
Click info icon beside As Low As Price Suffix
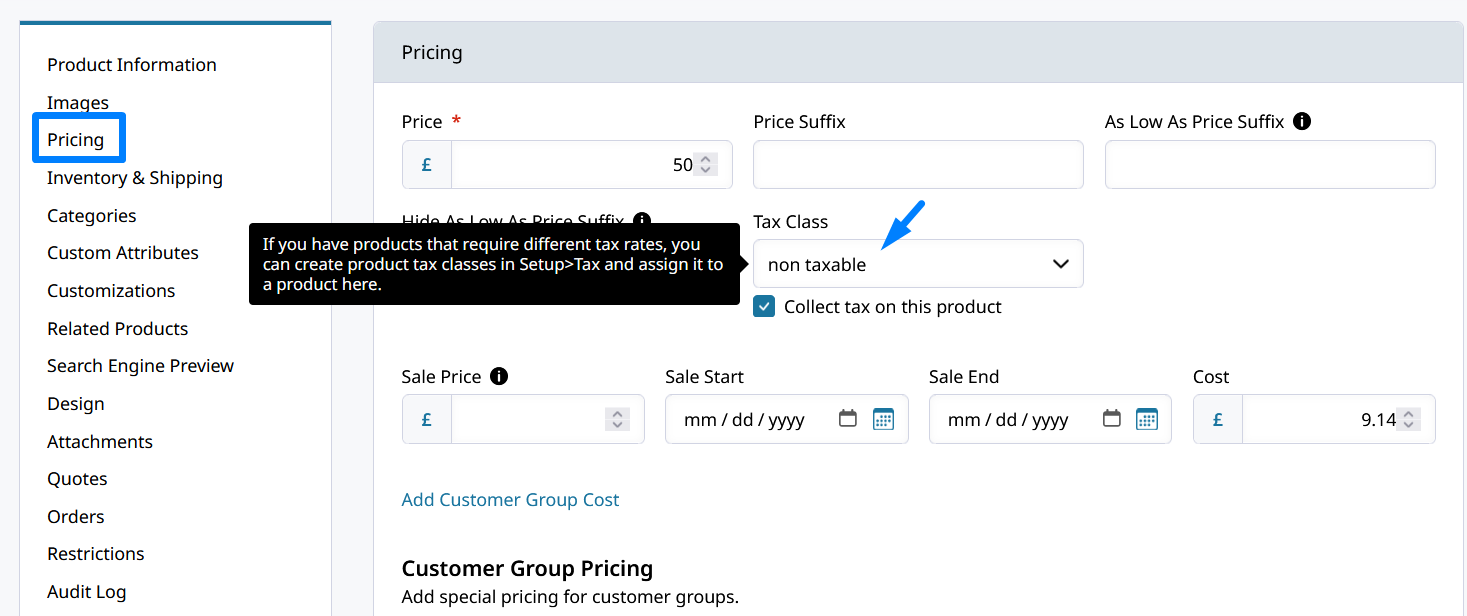(x=1301, y=121)
